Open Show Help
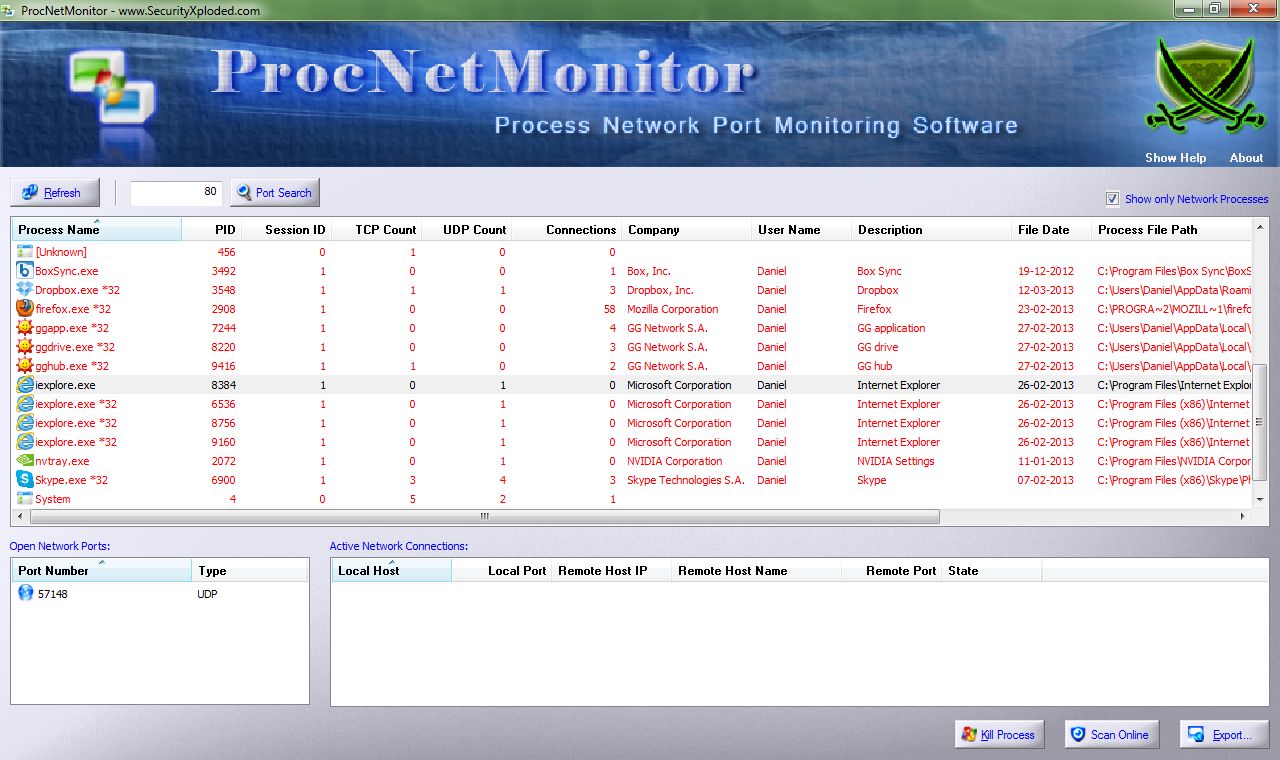The image size is (1280, 760). coord(1175,157)
